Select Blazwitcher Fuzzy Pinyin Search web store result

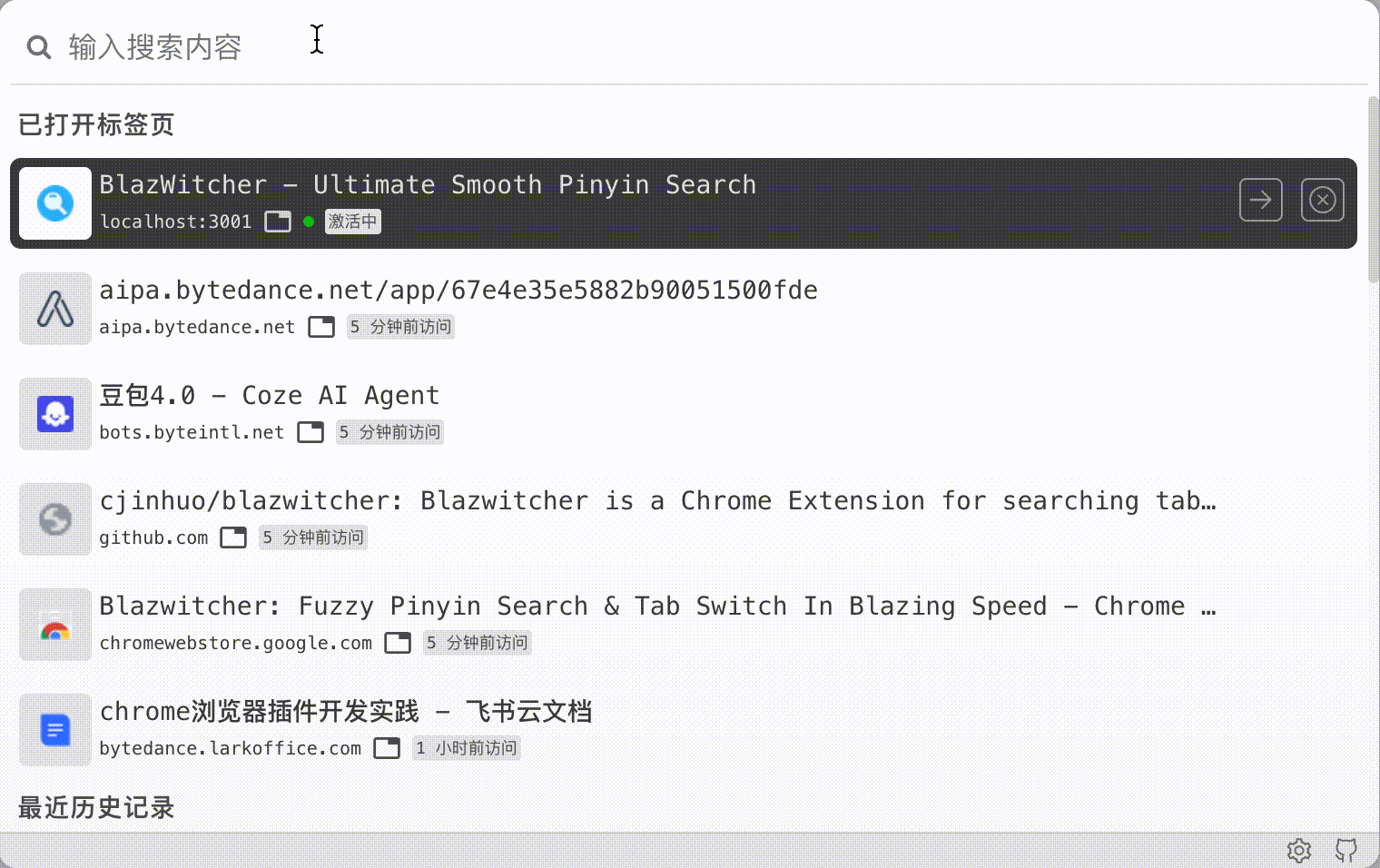[x=684, y=625]
